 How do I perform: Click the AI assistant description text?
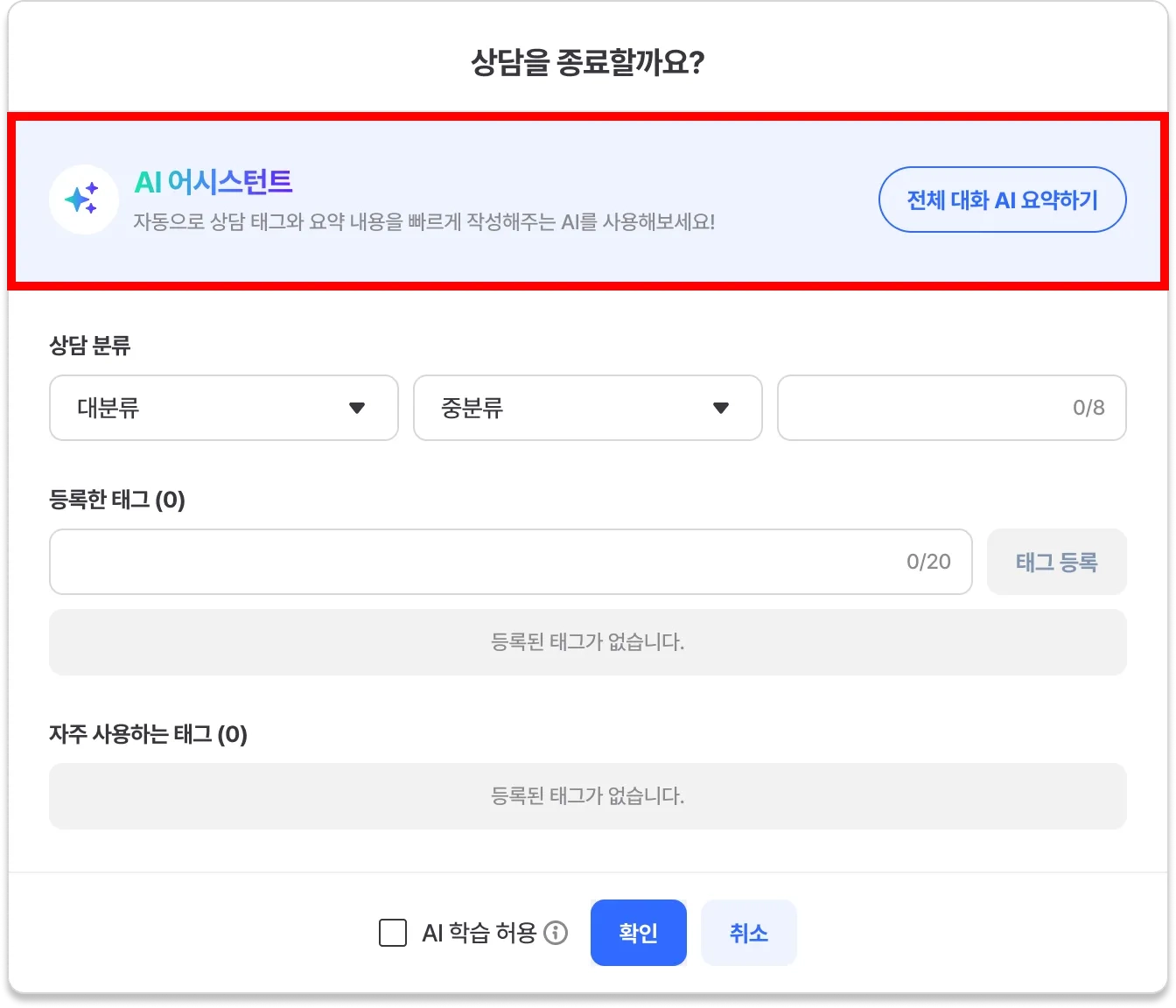pyautogui.click(x=423, y=222)
